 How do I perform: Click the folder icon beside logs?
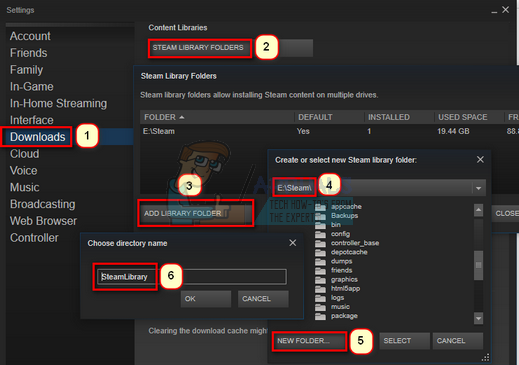point(320,297)
